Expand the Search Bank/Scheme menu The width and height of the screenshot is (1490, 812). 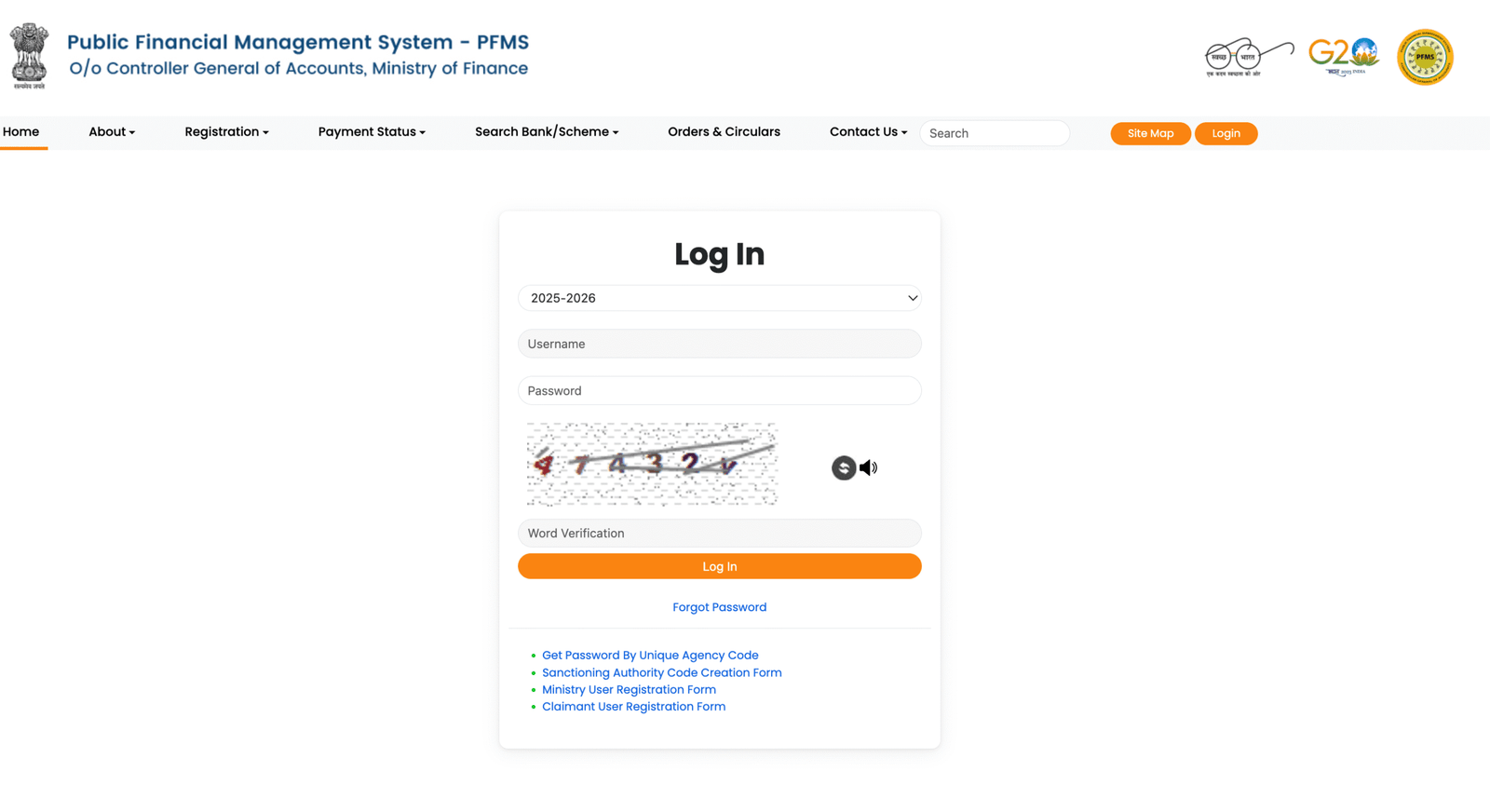tap(547, 131)
